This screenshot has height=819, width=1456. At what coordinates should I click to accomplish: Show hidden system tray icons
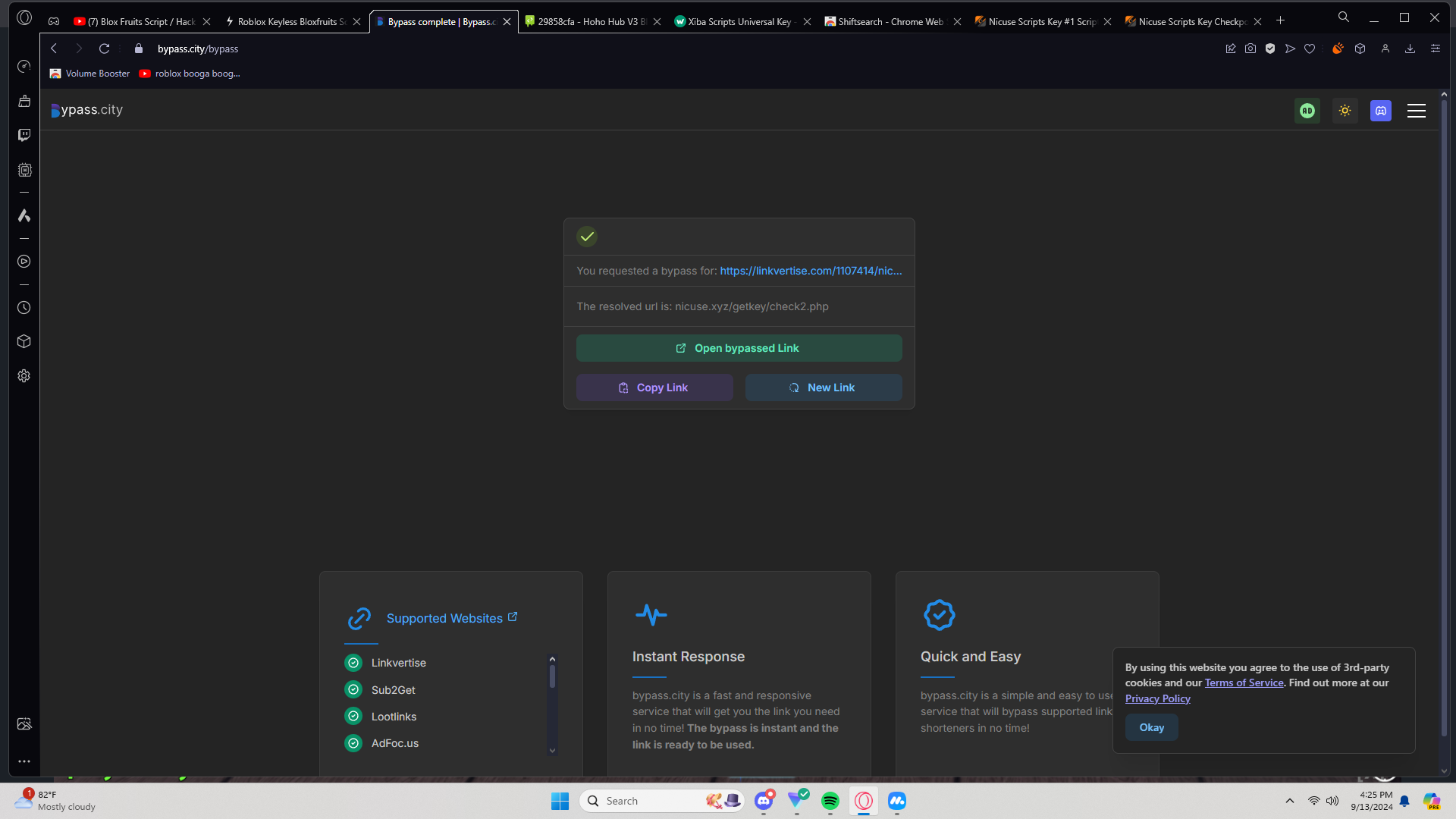click(1289, 801)
